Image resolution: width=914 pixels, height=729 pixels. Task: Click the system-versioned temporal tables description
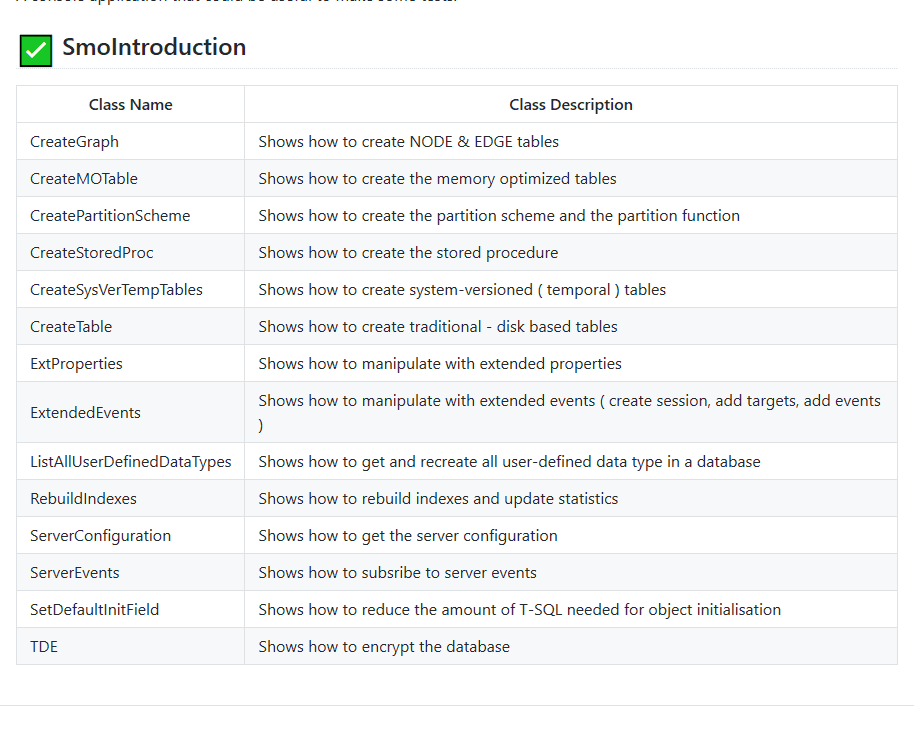pos(462,290)
